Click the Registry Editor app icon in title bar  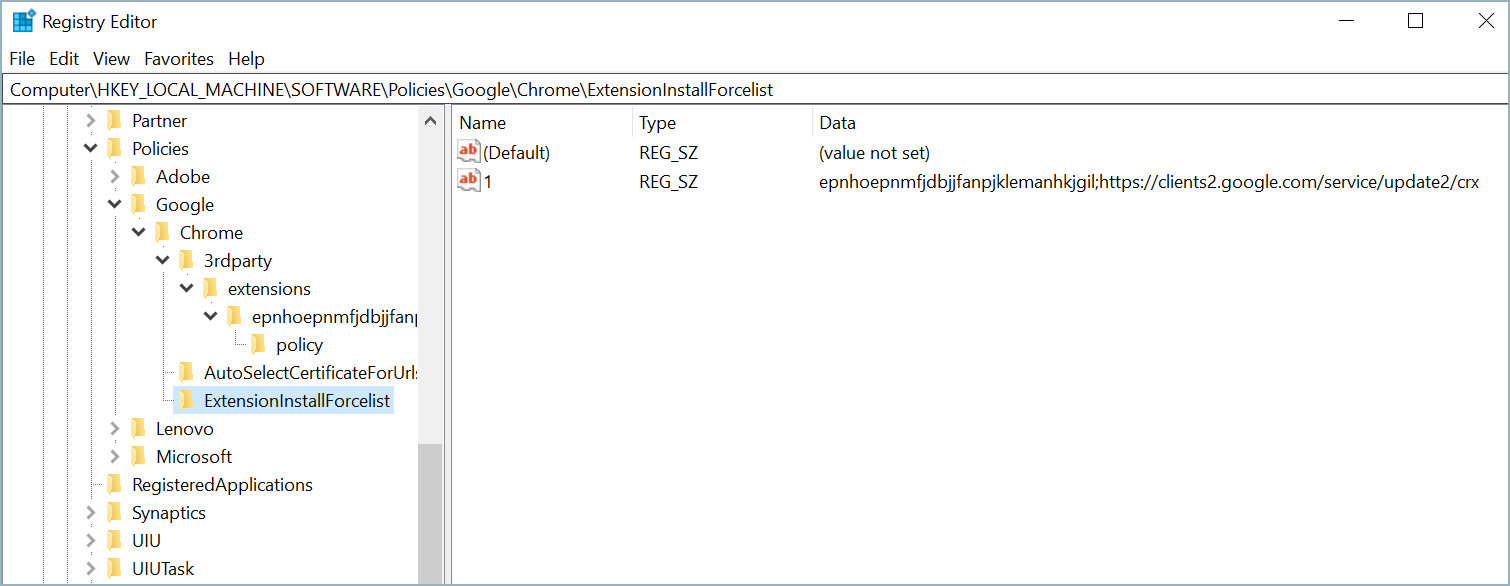24,21
